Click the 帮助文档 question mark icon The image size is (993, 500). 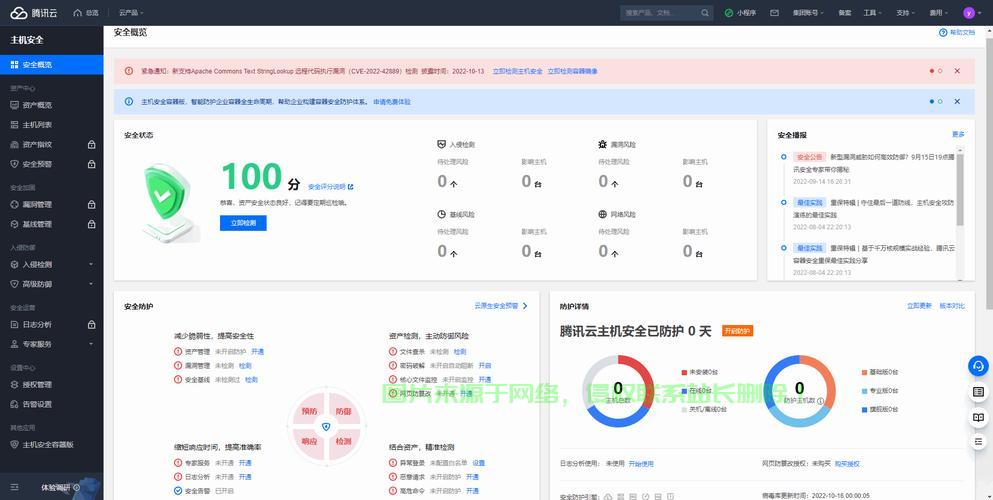(x=943, y=32)
